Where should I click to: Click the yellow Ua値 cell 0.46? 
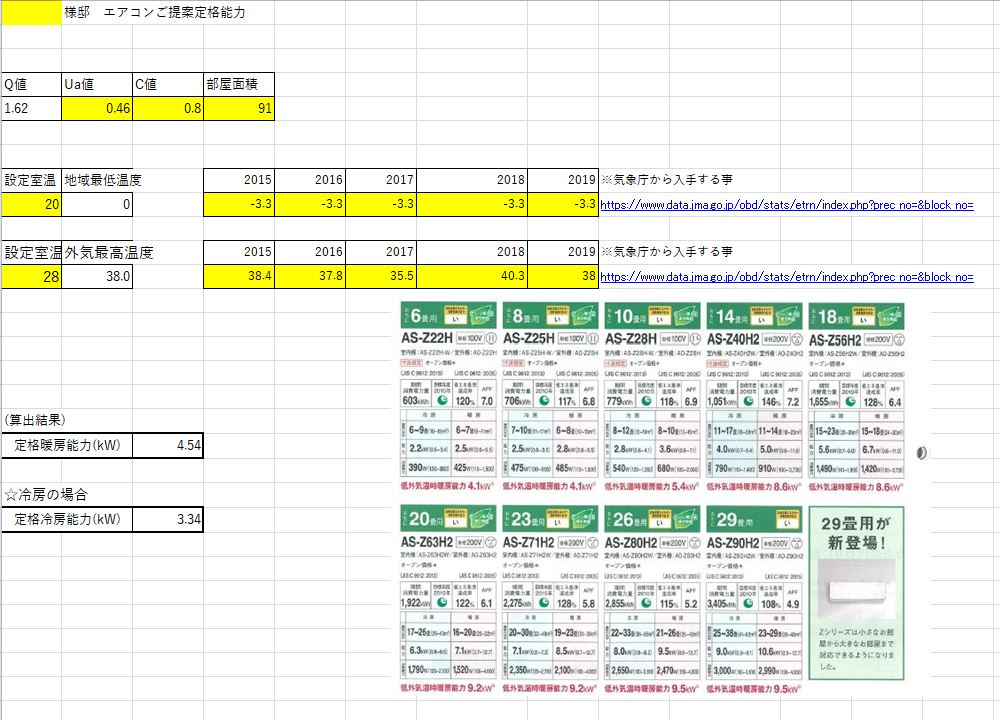click(97, 108)
